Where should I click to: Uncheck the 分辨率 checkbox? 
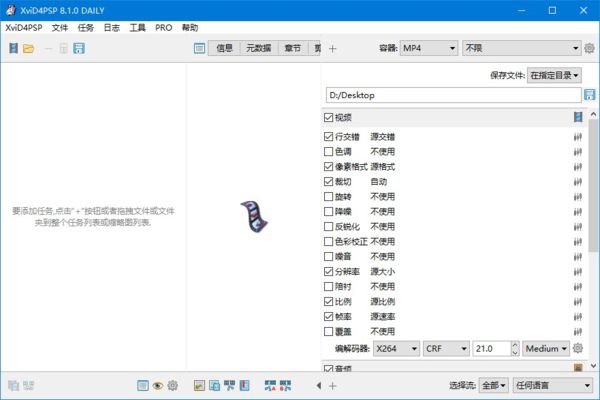329,271
